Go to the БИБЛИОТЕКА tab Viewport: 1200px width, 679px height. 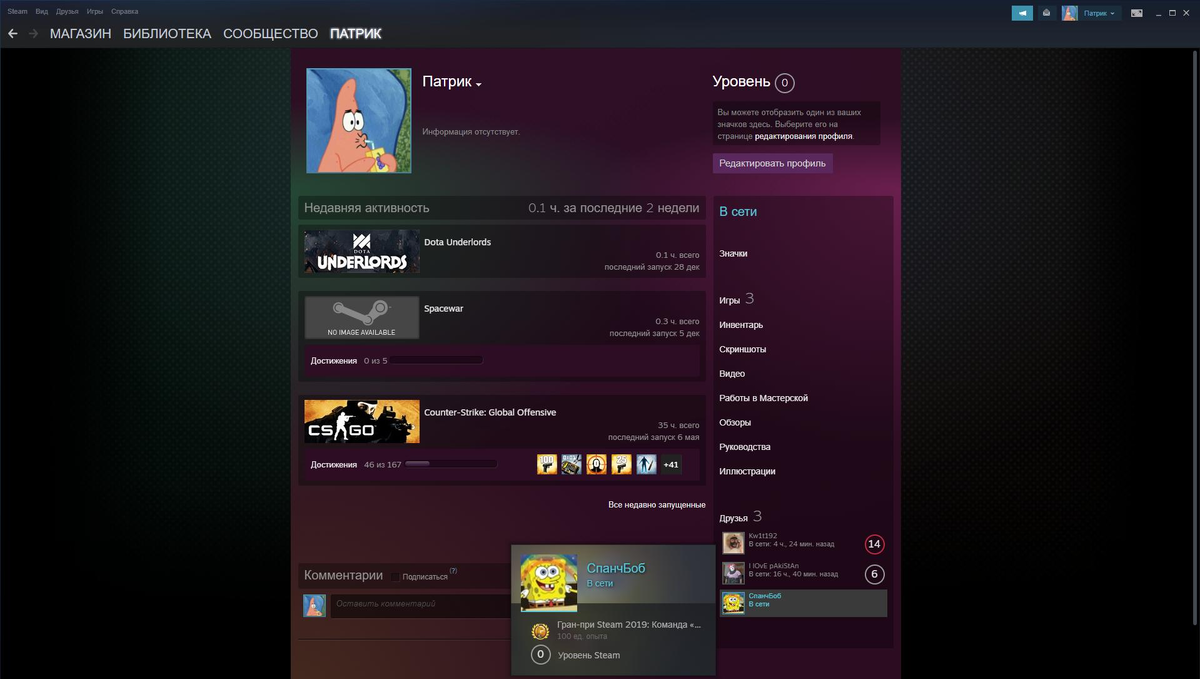point(167,34)
